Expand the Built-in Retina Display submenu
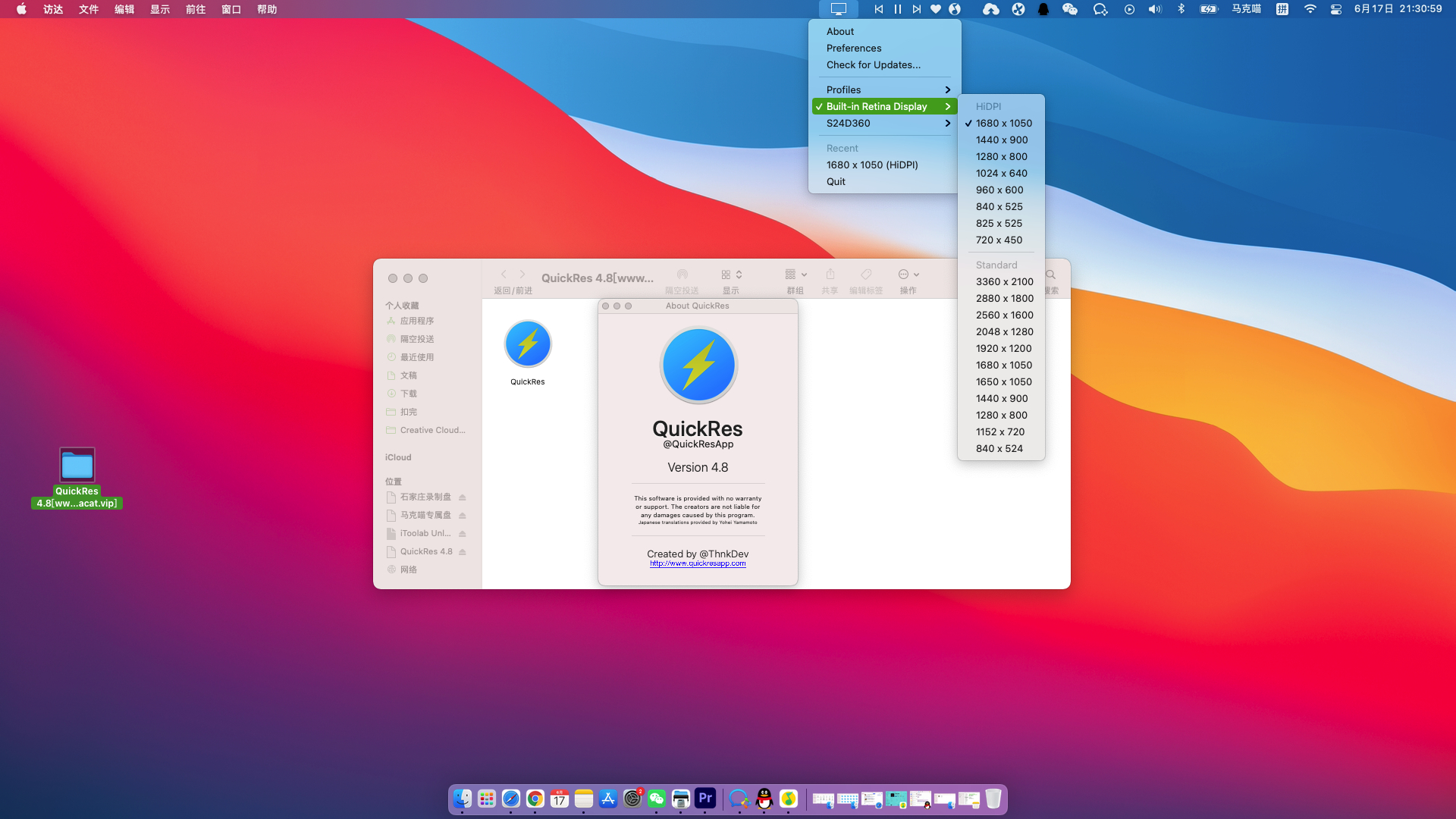1456x819 pixels. click(x=885, y=106)
